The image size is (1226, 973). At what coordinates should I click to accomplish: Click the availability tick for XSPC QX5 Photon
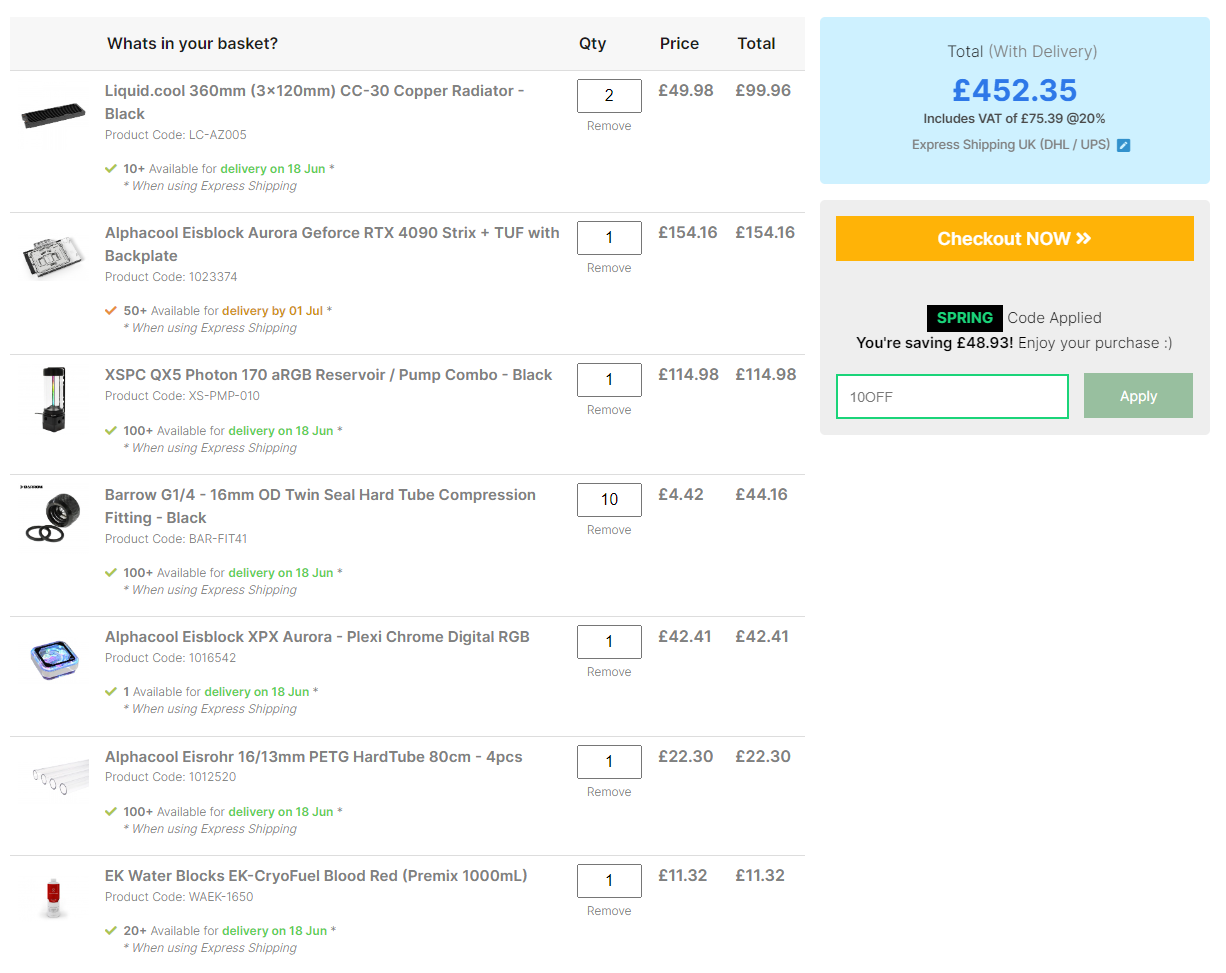pos(111,430)
